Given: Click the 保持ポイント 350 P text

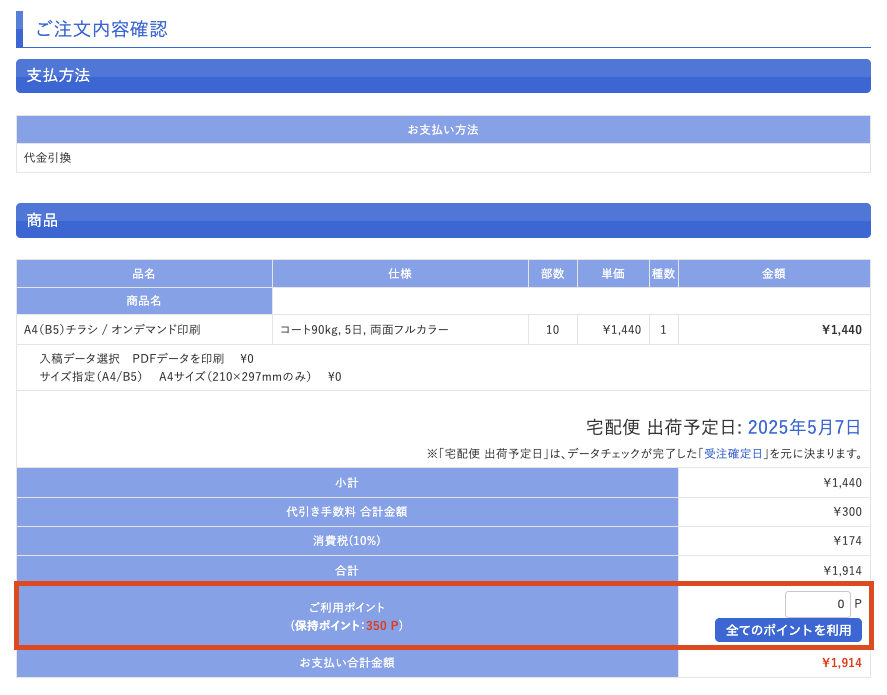Looking at the screenshot, I should click(x=347, y=626).
